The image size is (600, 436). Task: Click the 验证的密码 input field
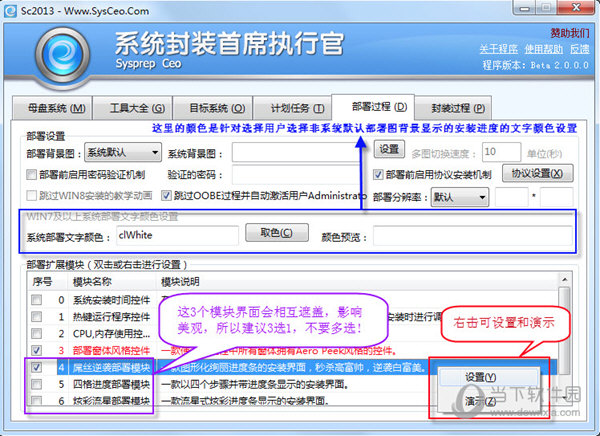(297, 175)
